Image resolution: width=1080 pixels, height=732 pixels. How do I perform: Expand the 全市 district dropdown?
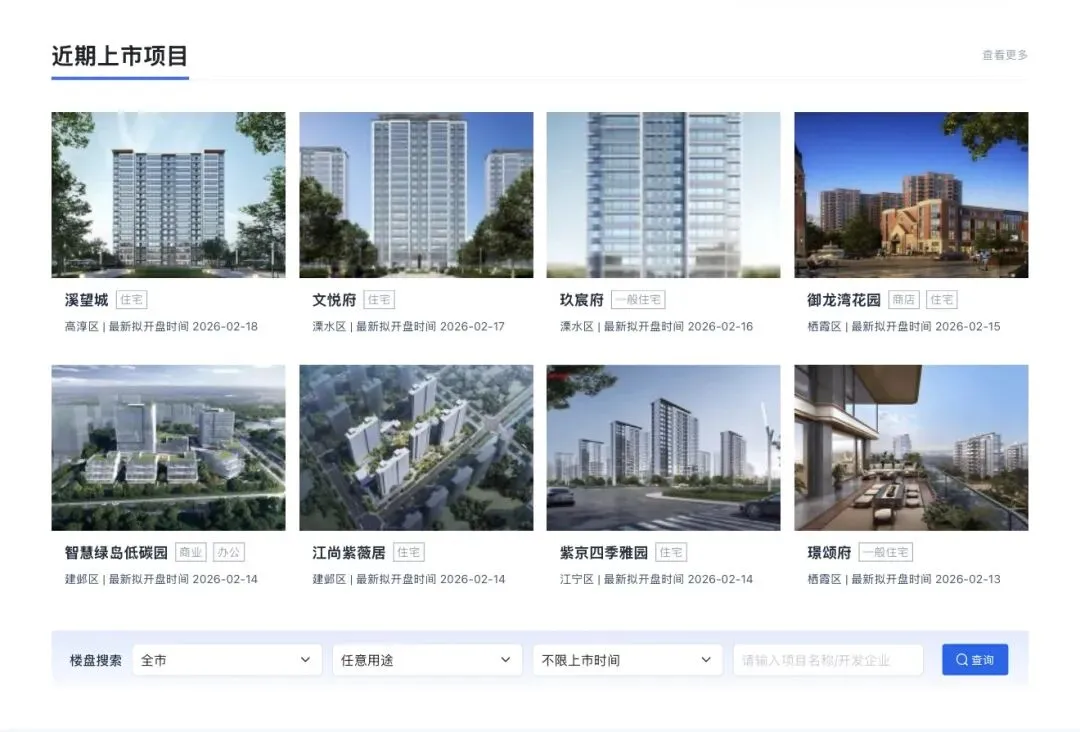[x=227, y=660]
